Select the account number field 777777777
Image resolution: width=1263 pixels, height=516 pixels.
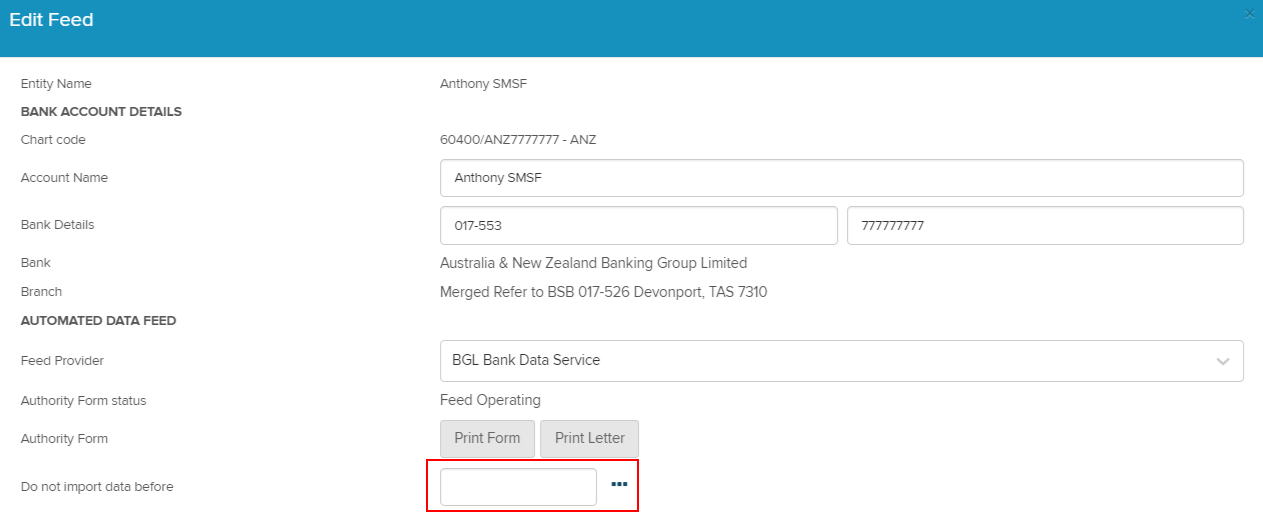1044,226
